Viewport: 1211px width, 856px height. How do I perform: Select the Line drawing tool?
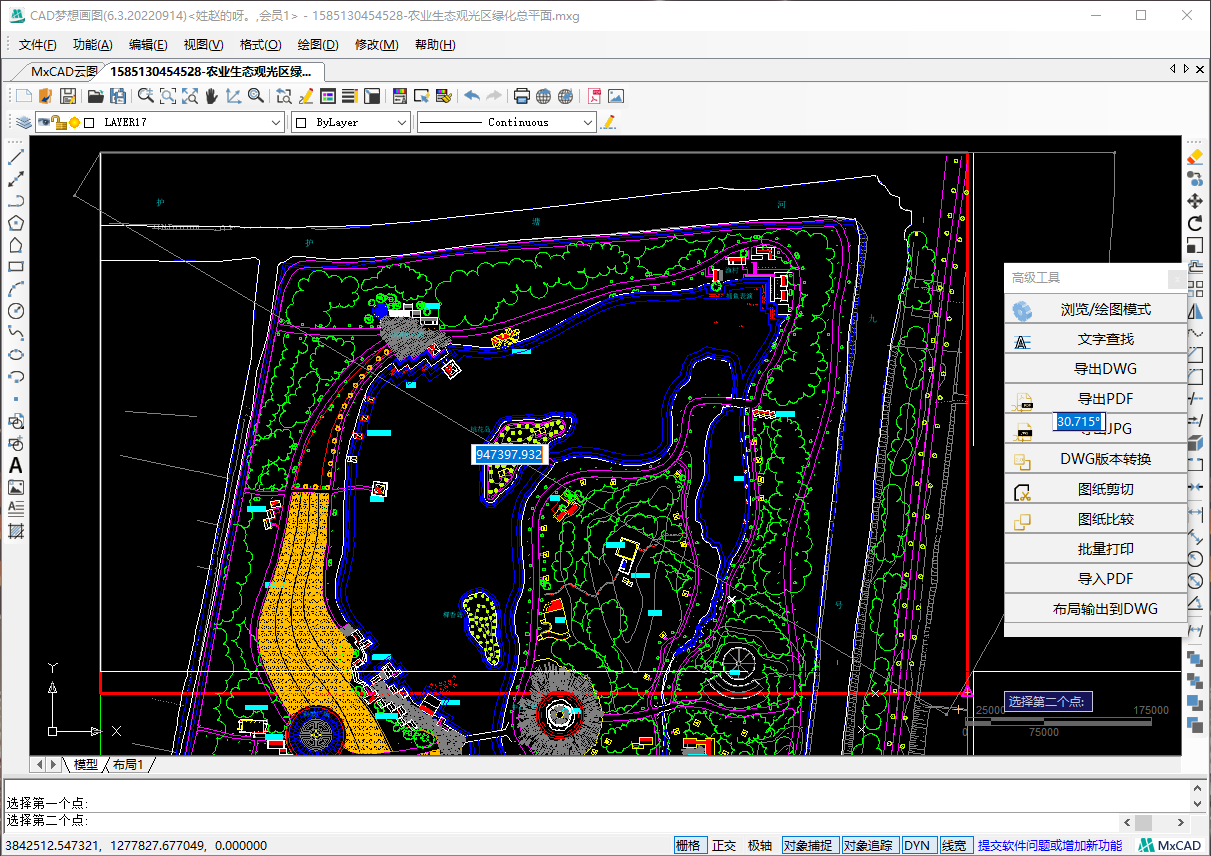pyautogui.click(x=16, y=158)
